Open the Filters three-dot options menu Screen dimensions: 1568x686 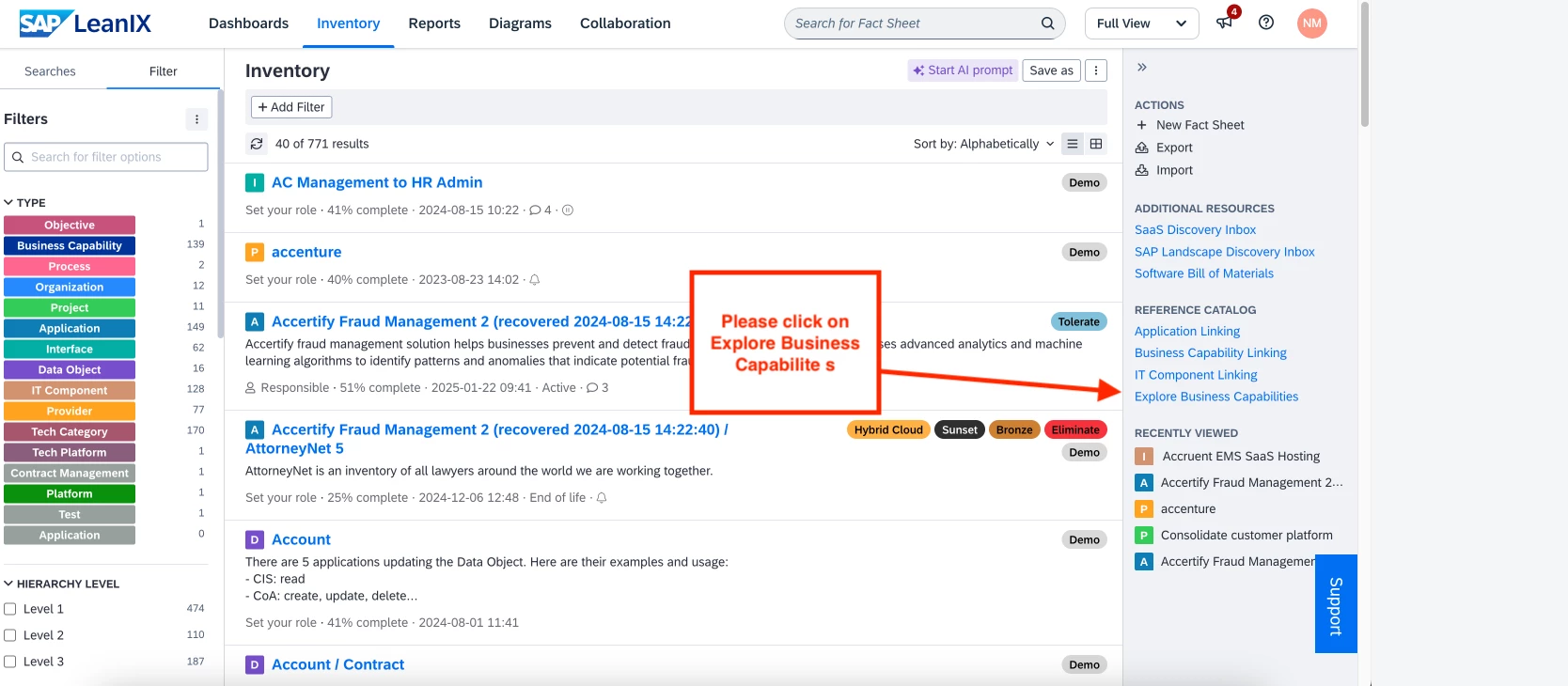click(x=196, y=119)
